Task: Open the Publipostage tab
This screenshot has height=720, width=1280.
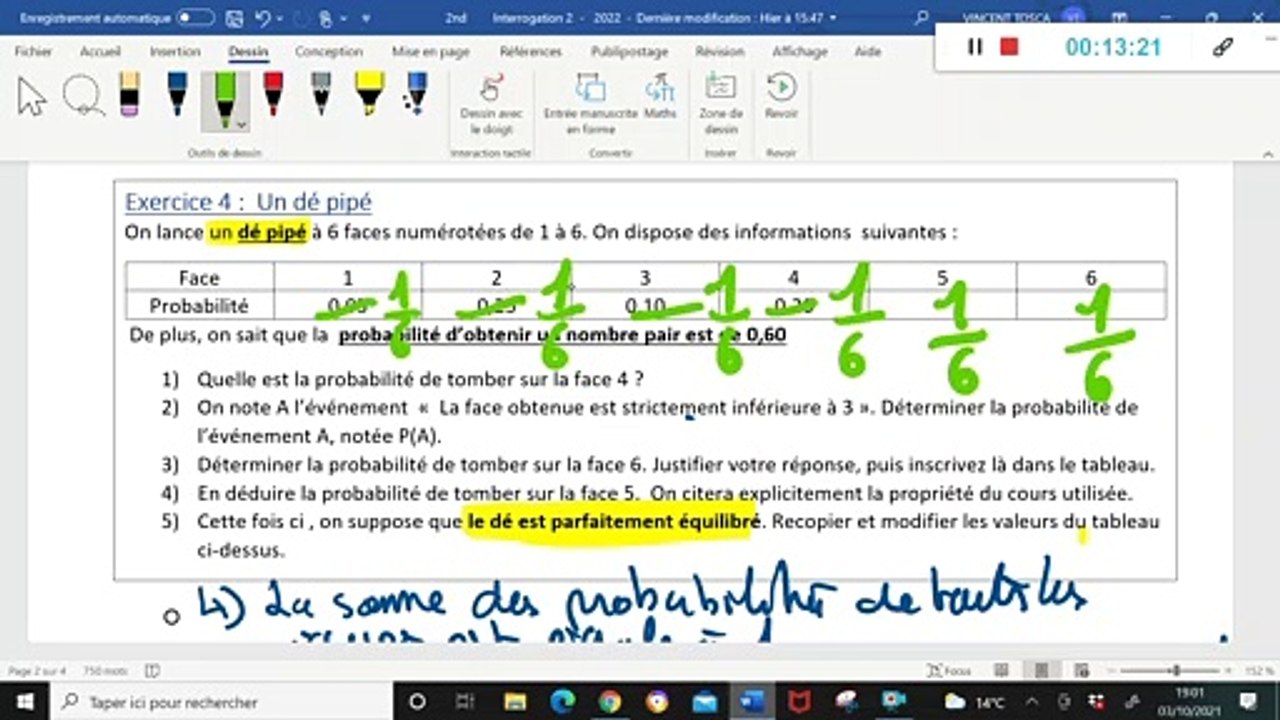Action: [628, 51]
